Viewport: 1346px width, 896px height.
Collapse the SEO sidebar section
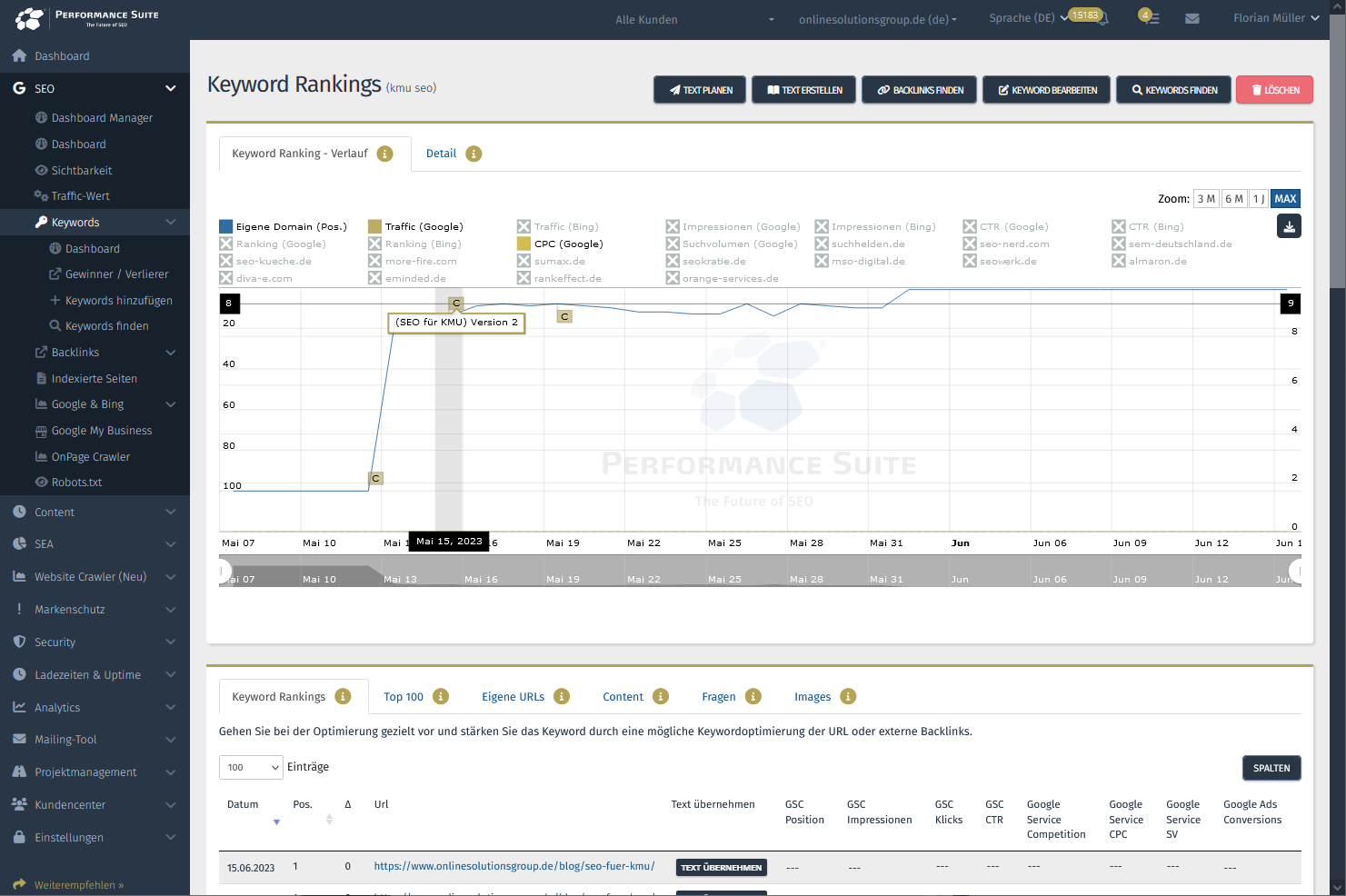pos(170,89)
